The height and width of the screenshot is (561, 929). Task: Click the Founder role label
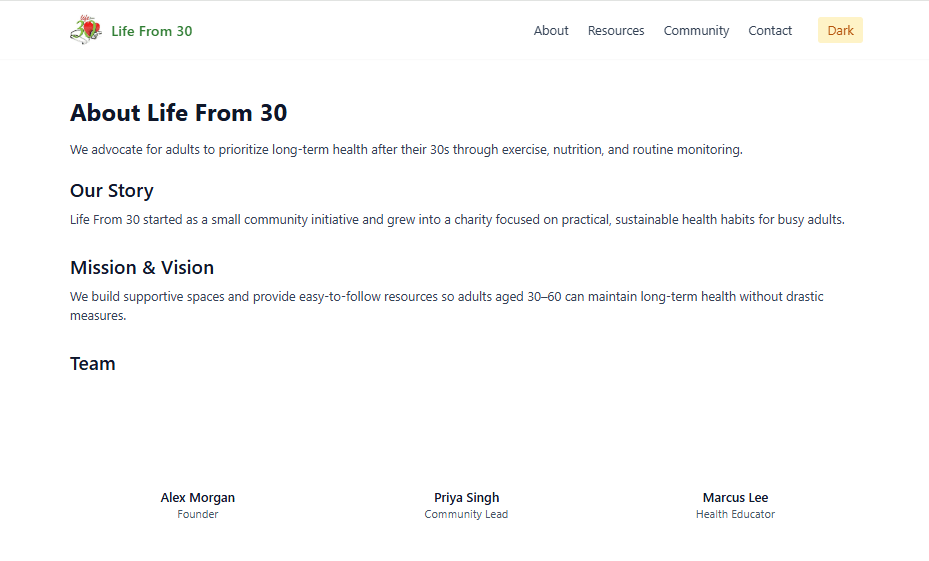pos(198,514)
